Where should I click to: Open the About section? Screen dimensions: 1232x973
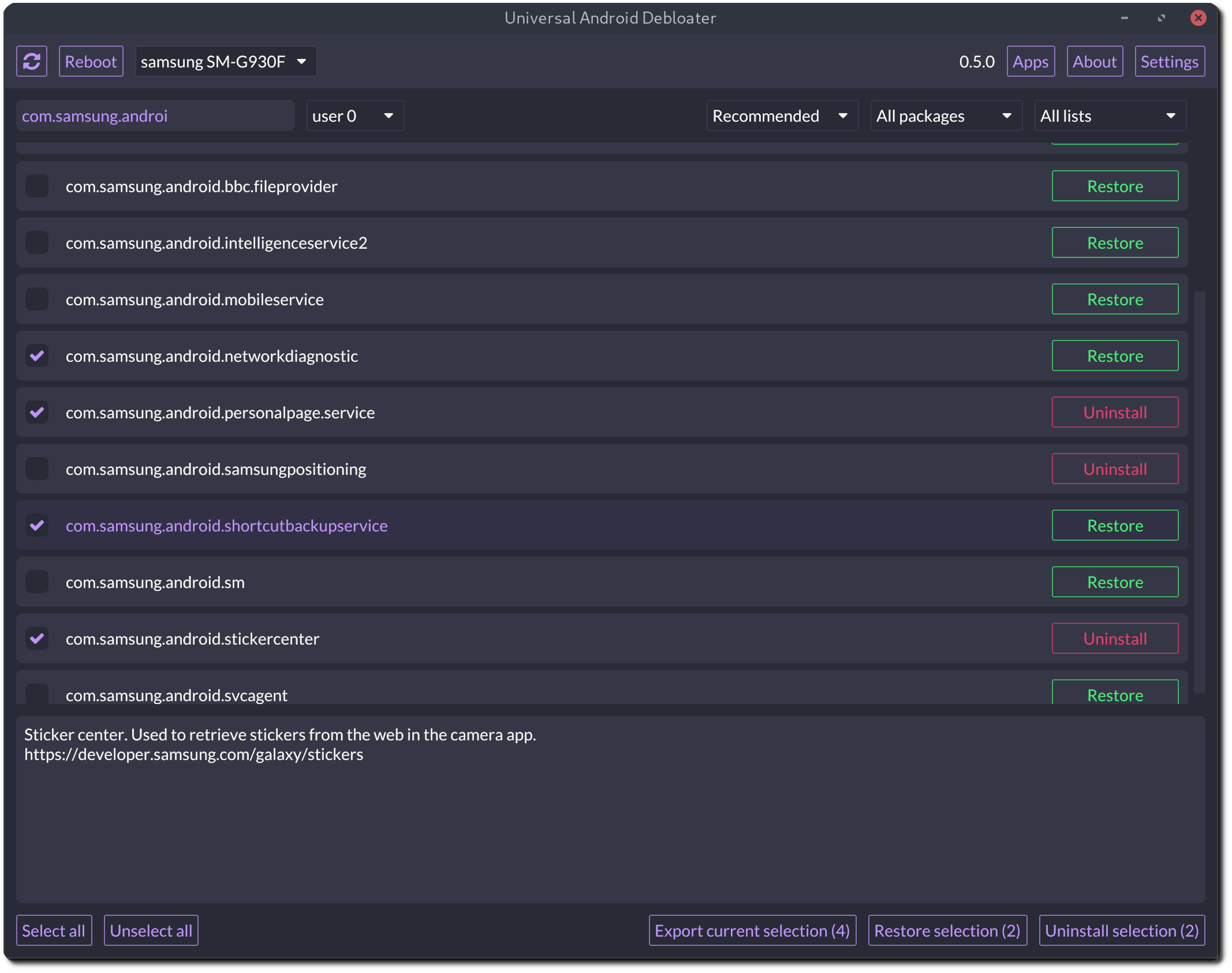[x=1094, y=61]
